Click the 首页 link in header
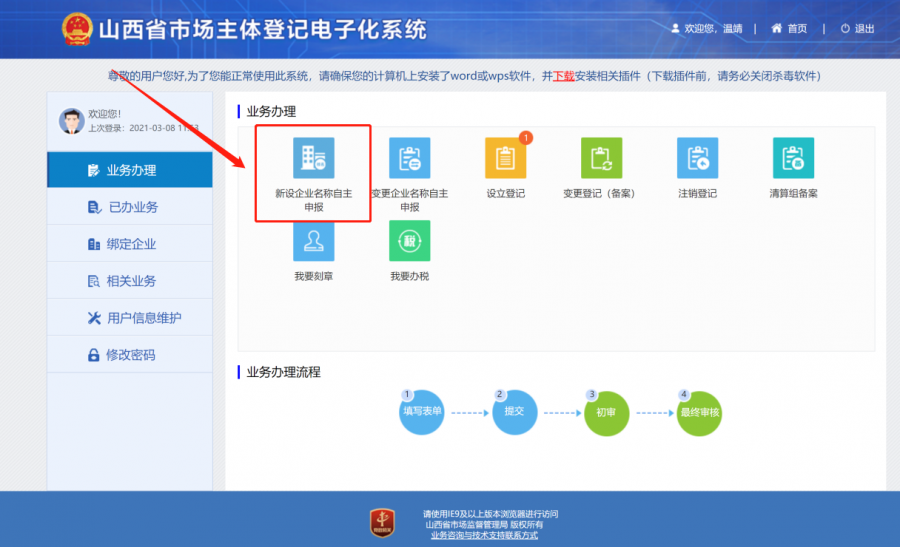900x547 pixels. click(x=797, y=29)
